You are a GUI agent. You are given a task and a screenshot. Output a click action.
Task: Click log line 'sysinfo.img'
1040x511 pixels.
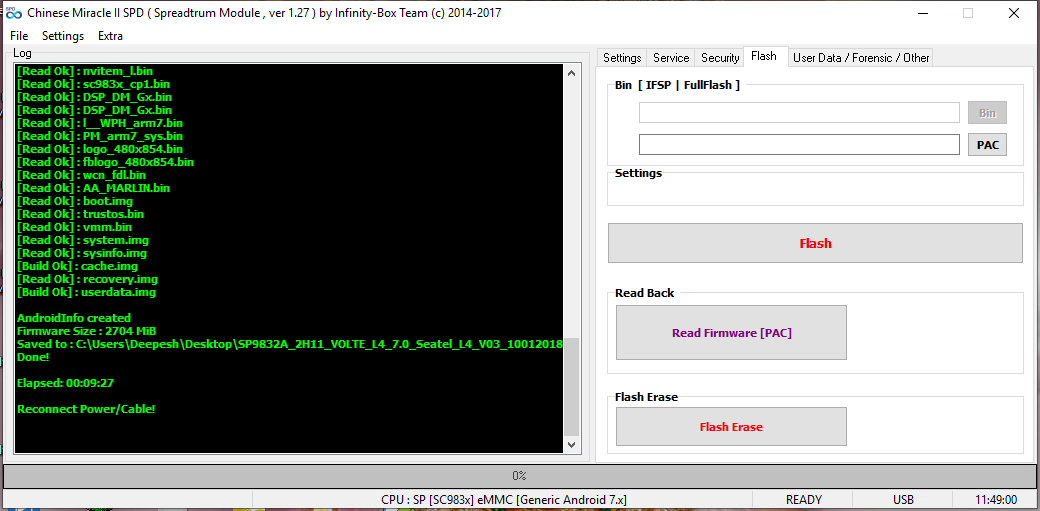pos(82,253)
